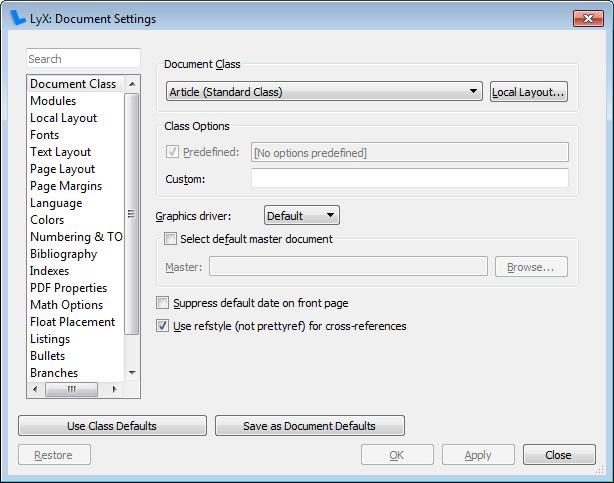Image resolution: width=614 pixels, height=483 pixels.
Task: Select Text Layout in the sidebar
Action: (x=76, y=152)
